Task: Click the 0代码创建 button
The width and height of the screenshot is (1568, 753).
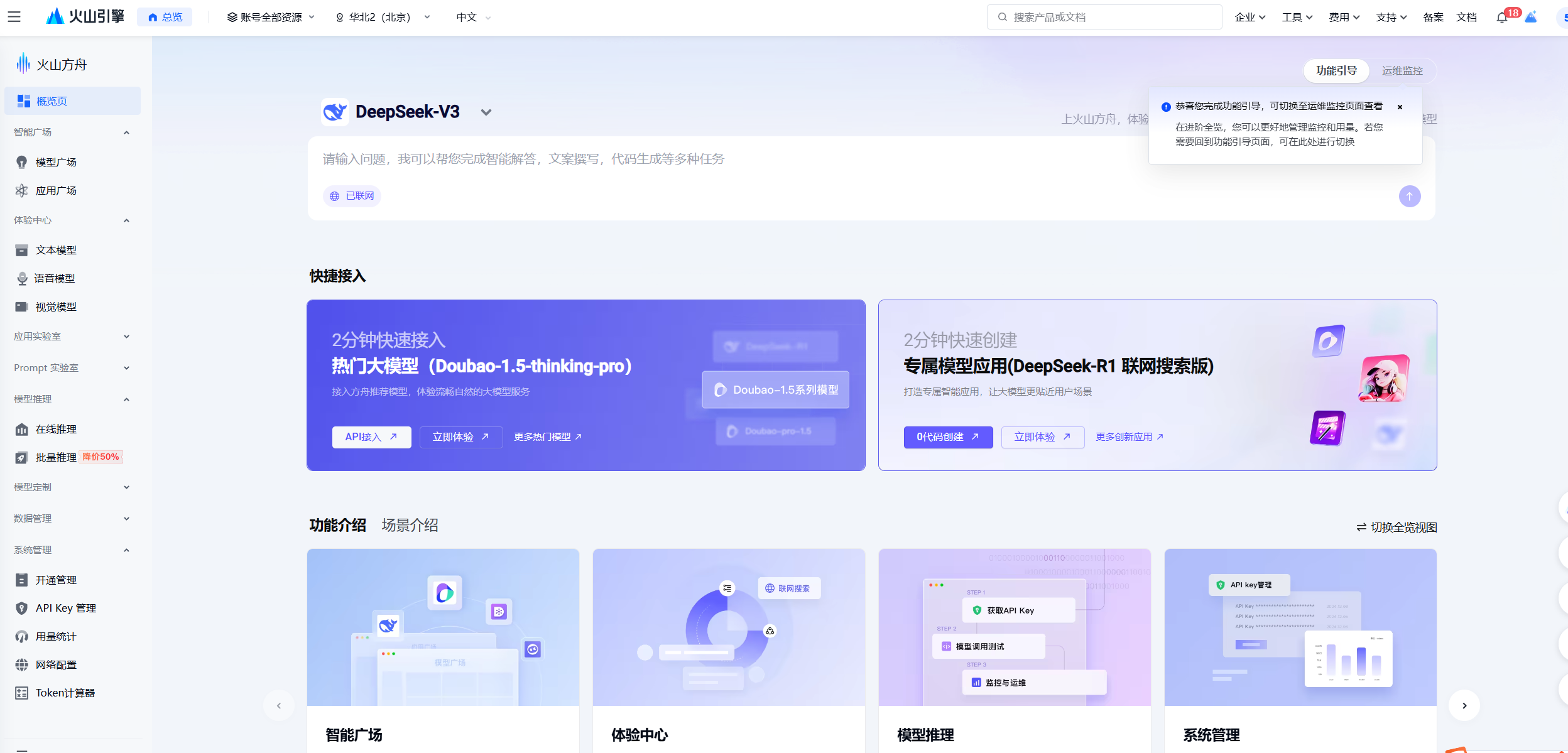Action: [x=947, y=437]
